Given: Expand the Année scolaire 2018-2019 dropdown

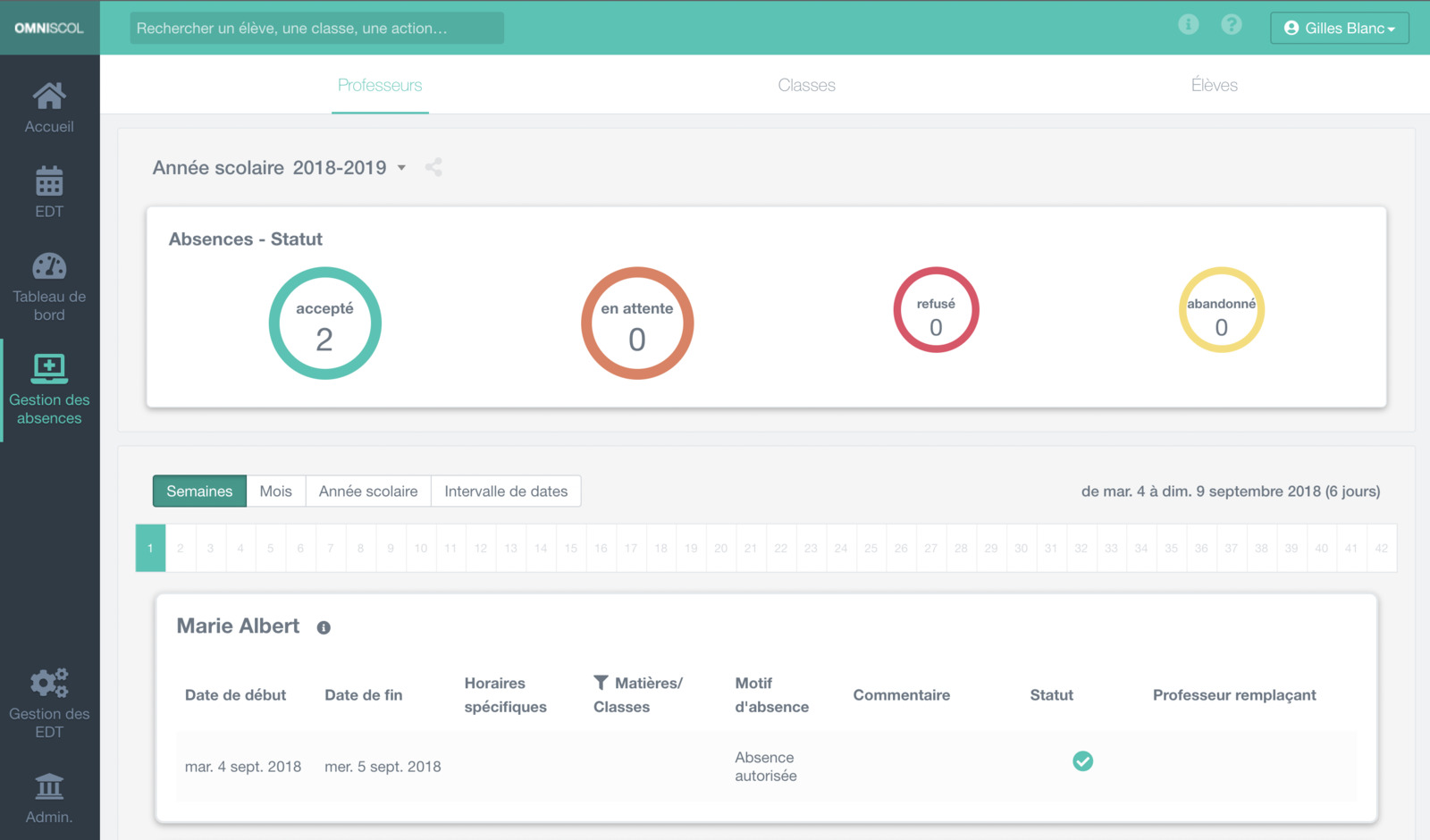Looking at the screenshot, I should (x=401, y=168).
